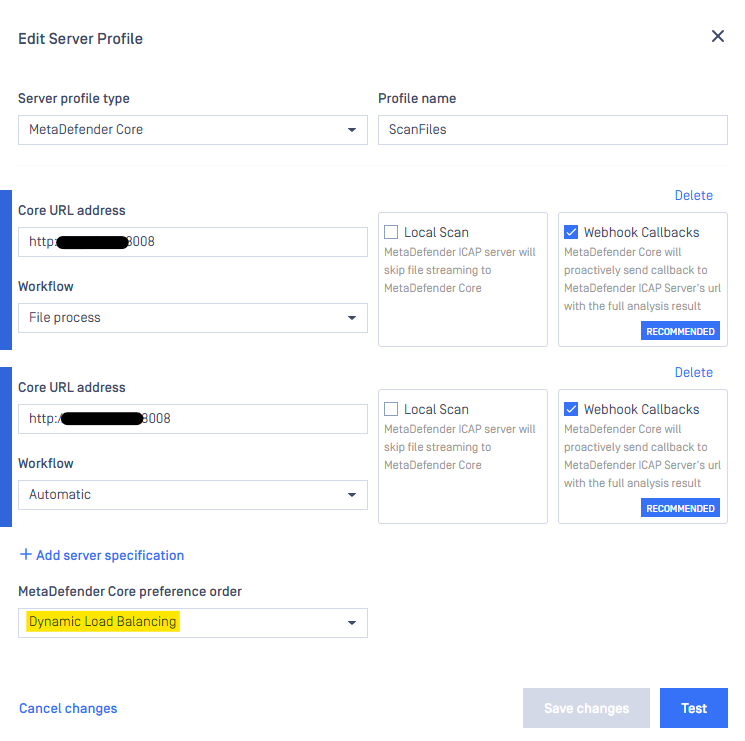The image size is (745, 741).
Task: Enable Local Scan for the first server
Action: pos(391,232)
